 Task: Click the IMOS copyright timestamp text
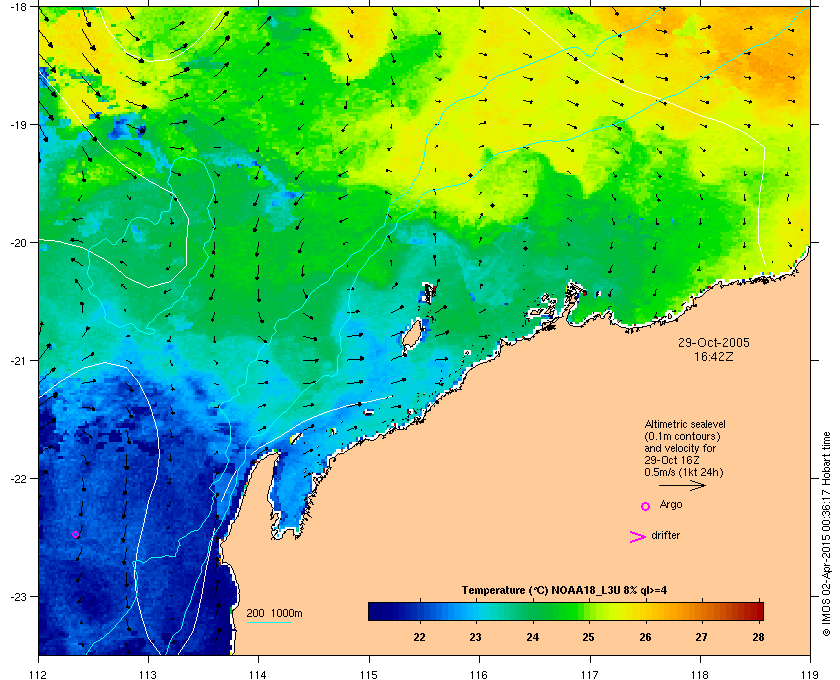[x=826, y=534]
